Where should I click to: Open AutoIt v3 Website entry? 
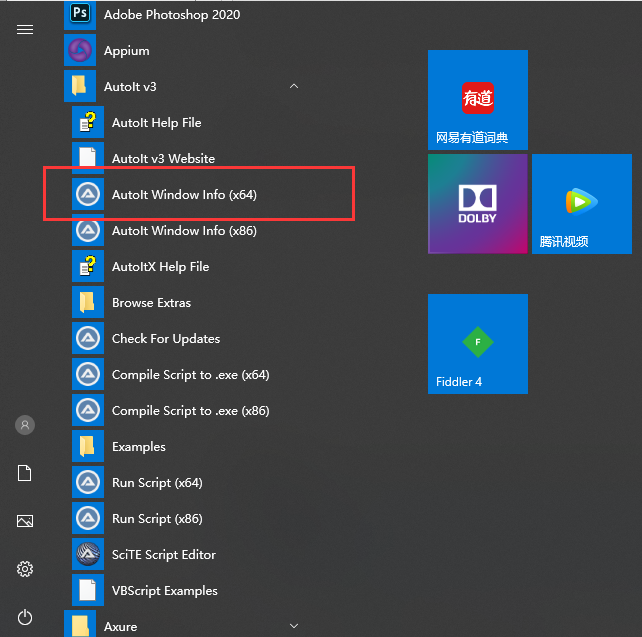tap(163, 158)
